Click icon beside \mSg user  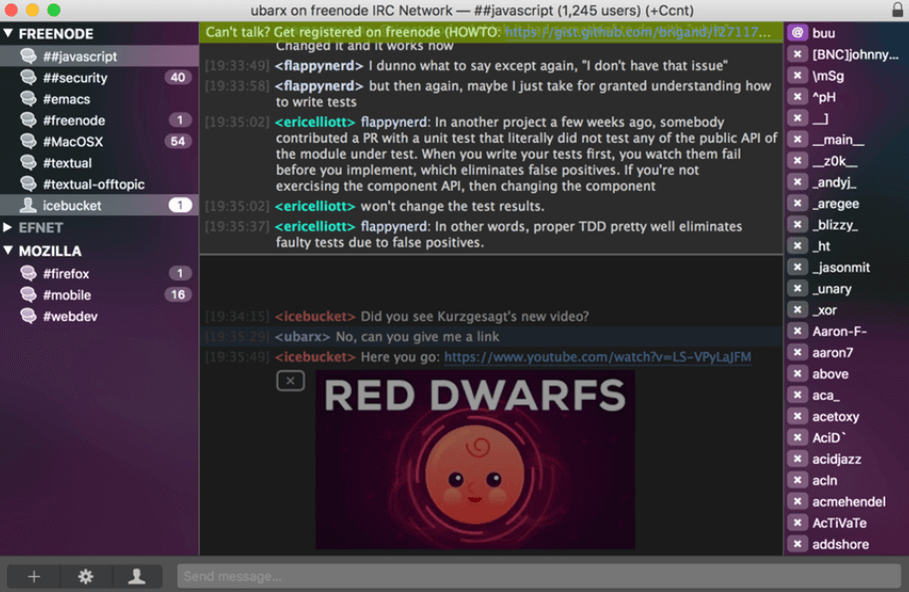point(798,75)
